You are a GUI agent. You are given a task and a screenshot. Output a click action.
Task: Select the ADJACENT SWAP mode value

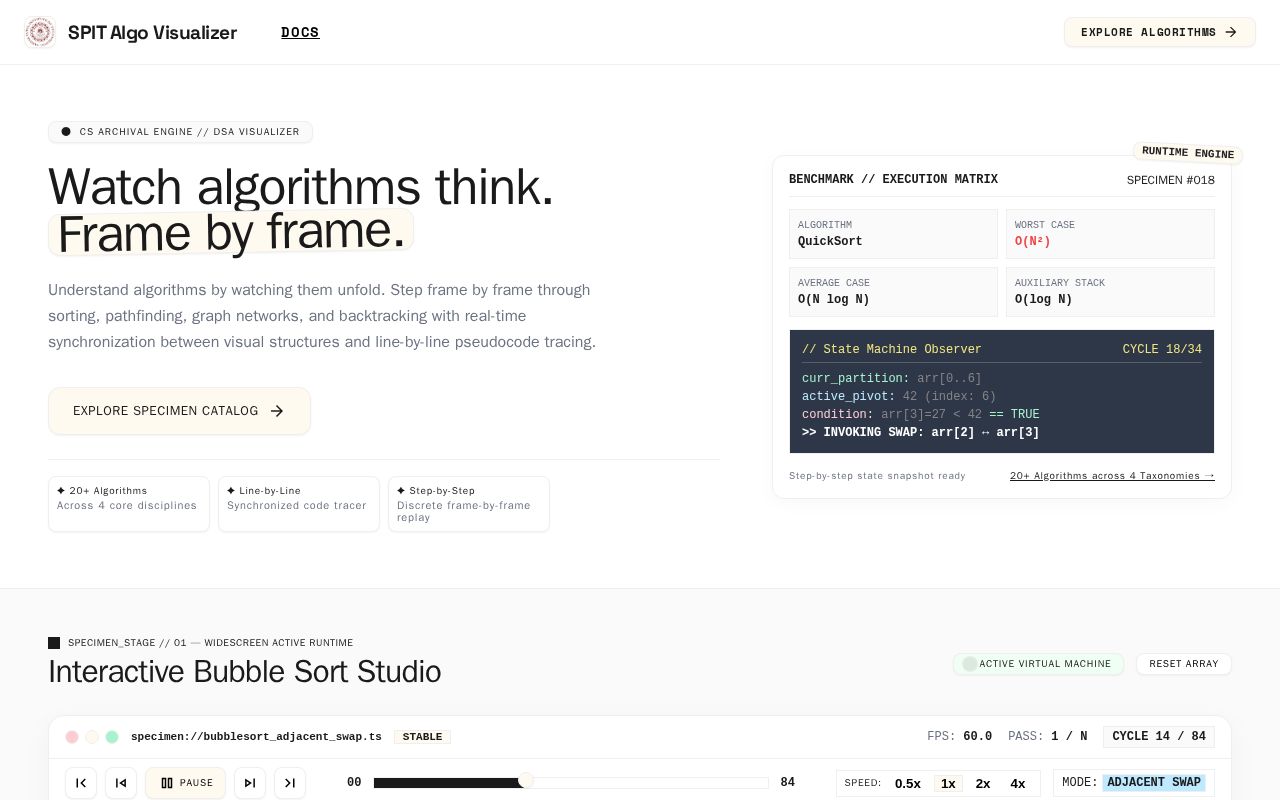coord(1154,782)
